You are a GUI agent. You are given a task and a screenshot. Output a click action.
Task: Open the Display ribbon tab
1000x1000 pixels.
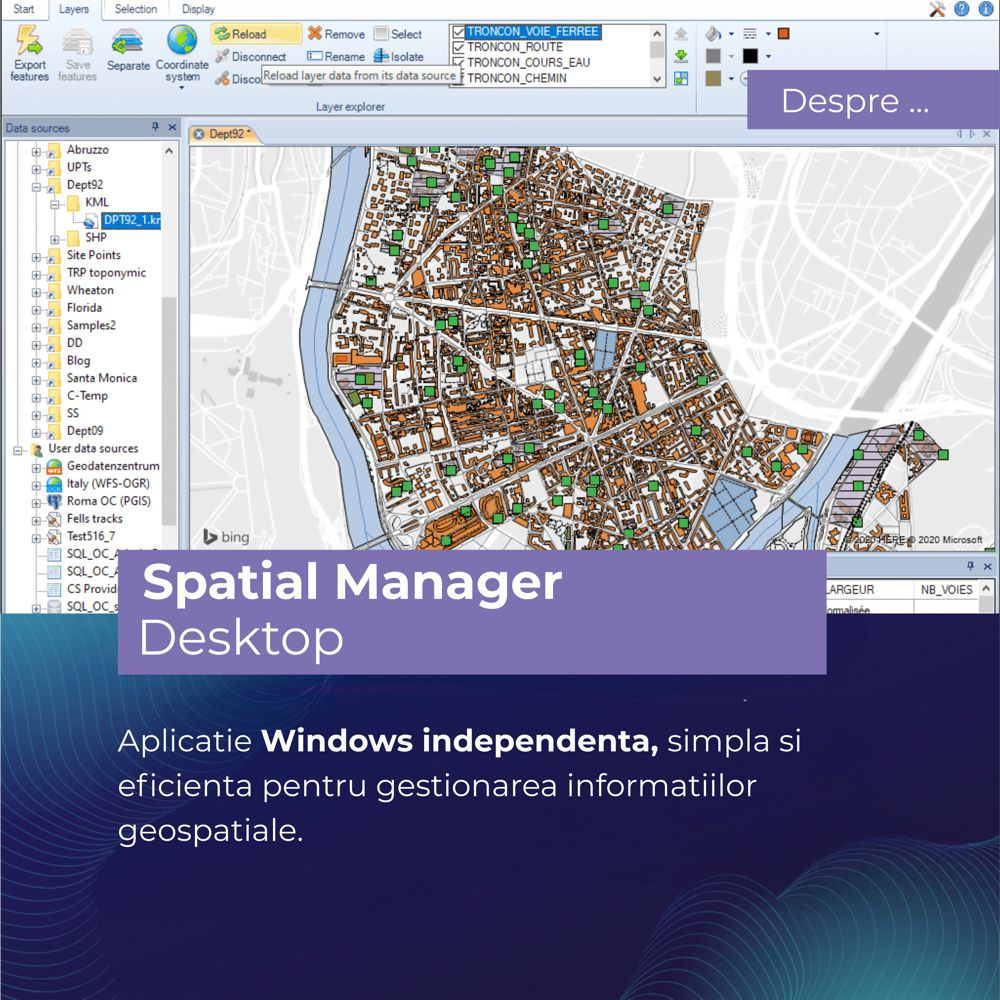[x=198, y=9]
